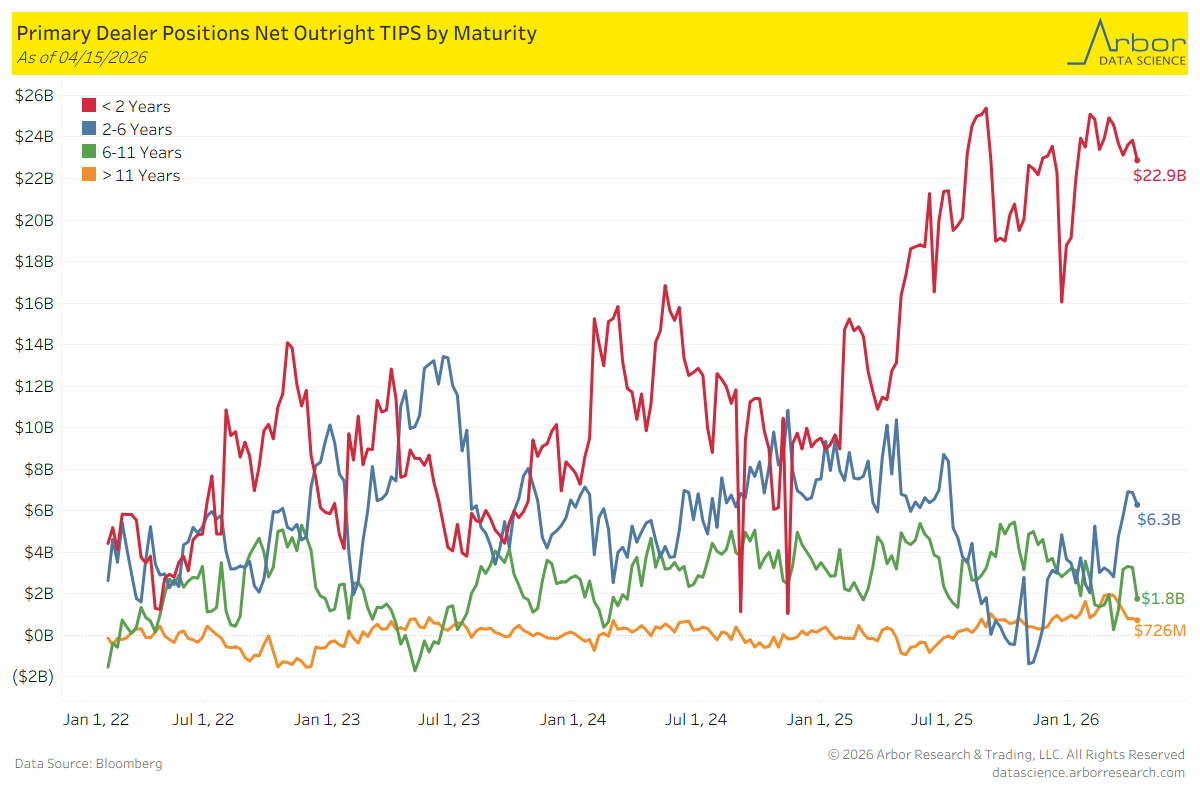Open the datascience.arborresearch.com link

pos(1088,772)
